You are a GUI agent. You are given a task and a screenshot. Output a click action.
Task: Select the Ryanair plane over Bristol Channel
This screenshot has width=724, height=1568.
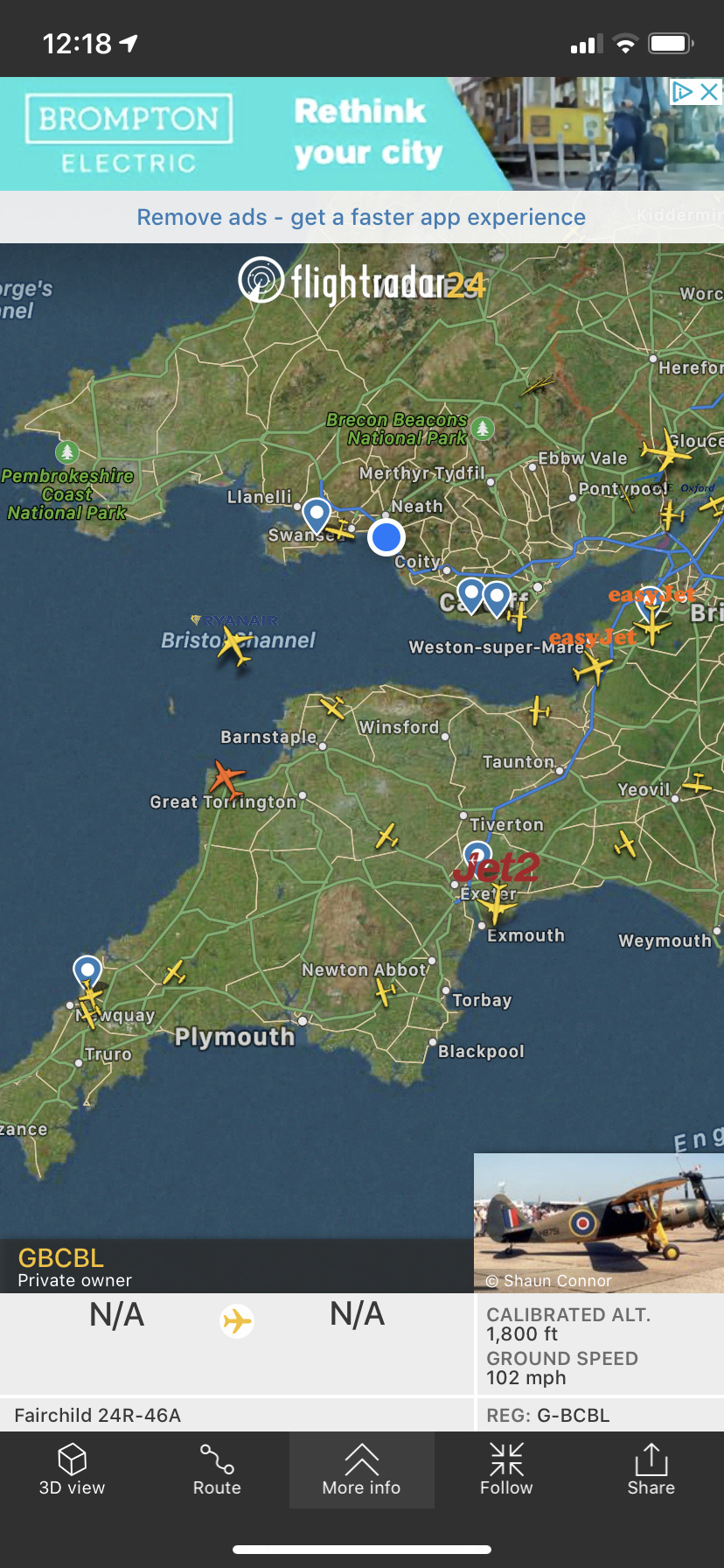[234, 646]
